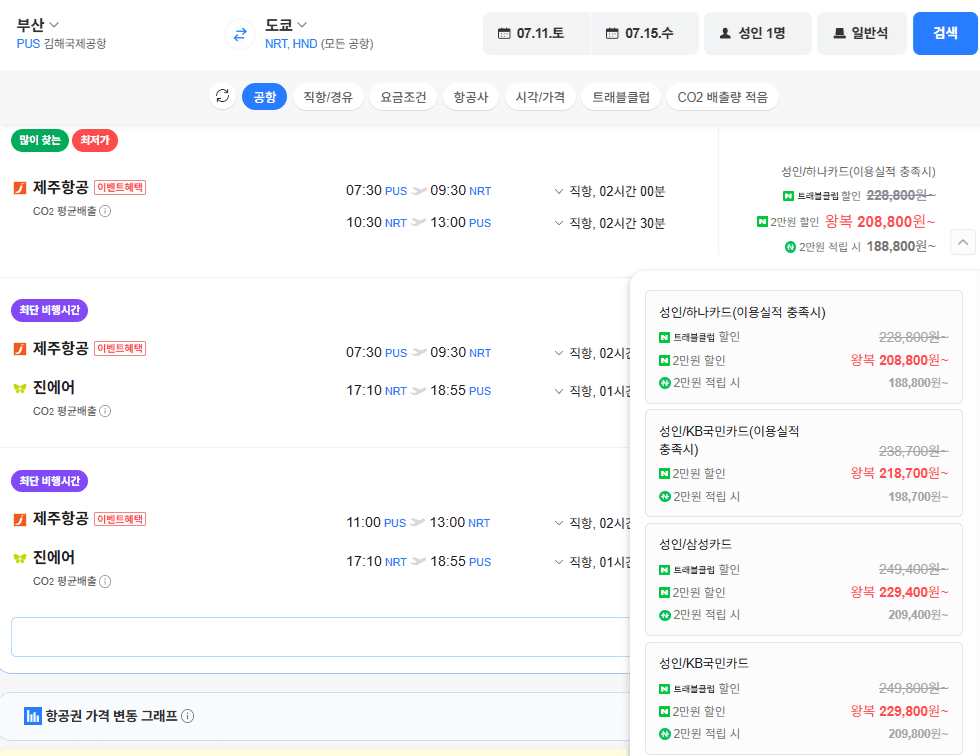Click Jeju Air logo in 11:00 departure card
Screen dimensions: 980x756
(x=20, y=519)
